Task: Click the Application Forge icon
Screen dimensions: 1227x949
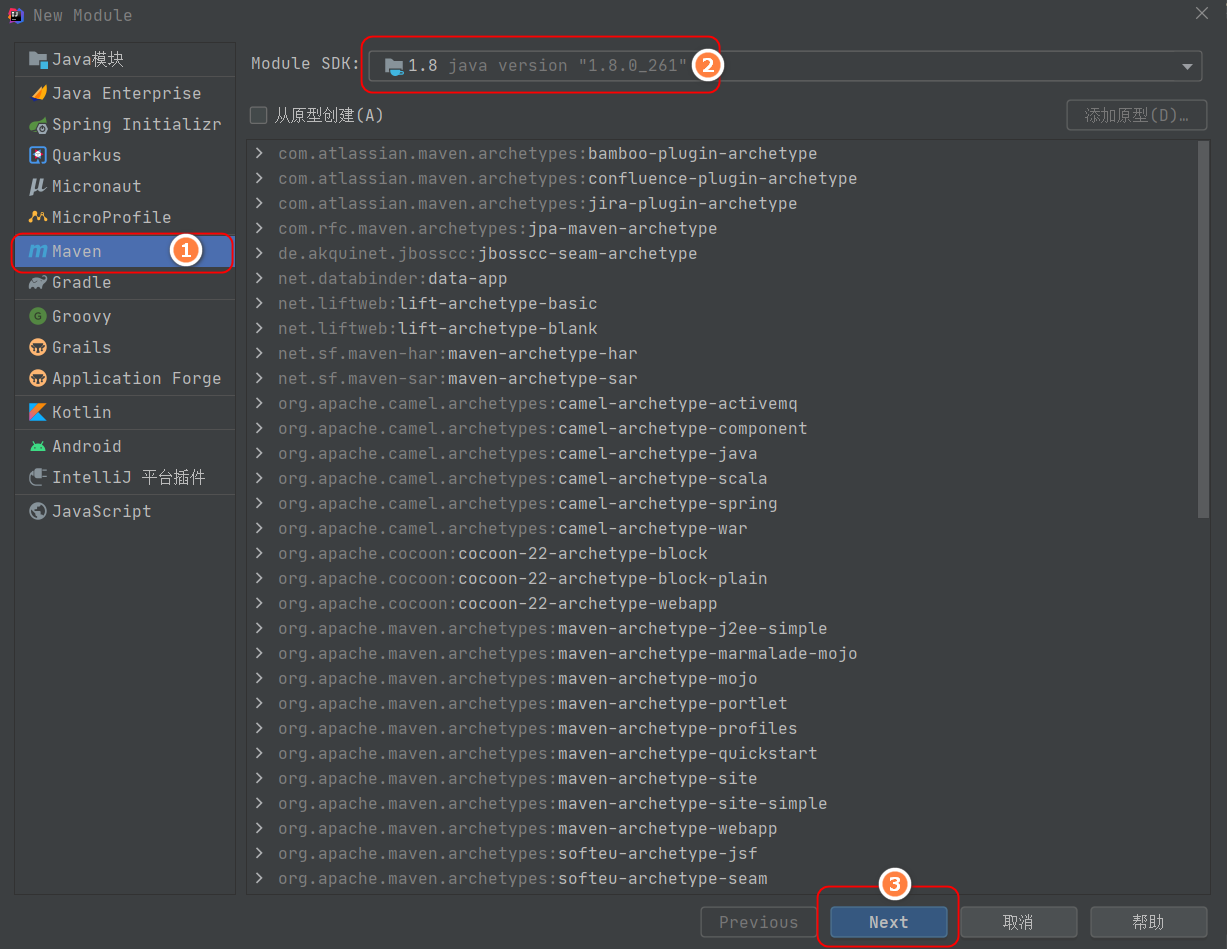Action: (38, 378)
